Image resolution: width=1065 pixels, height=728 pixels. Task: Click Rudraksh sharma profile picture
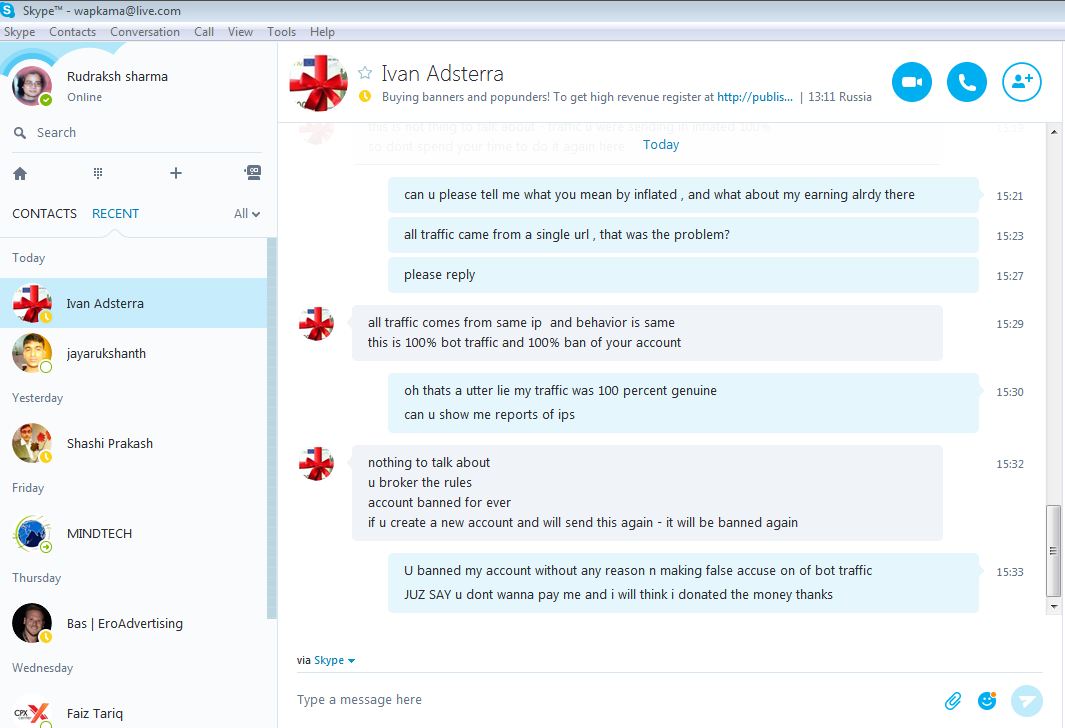pyautogui.click(x=32, y=86)
